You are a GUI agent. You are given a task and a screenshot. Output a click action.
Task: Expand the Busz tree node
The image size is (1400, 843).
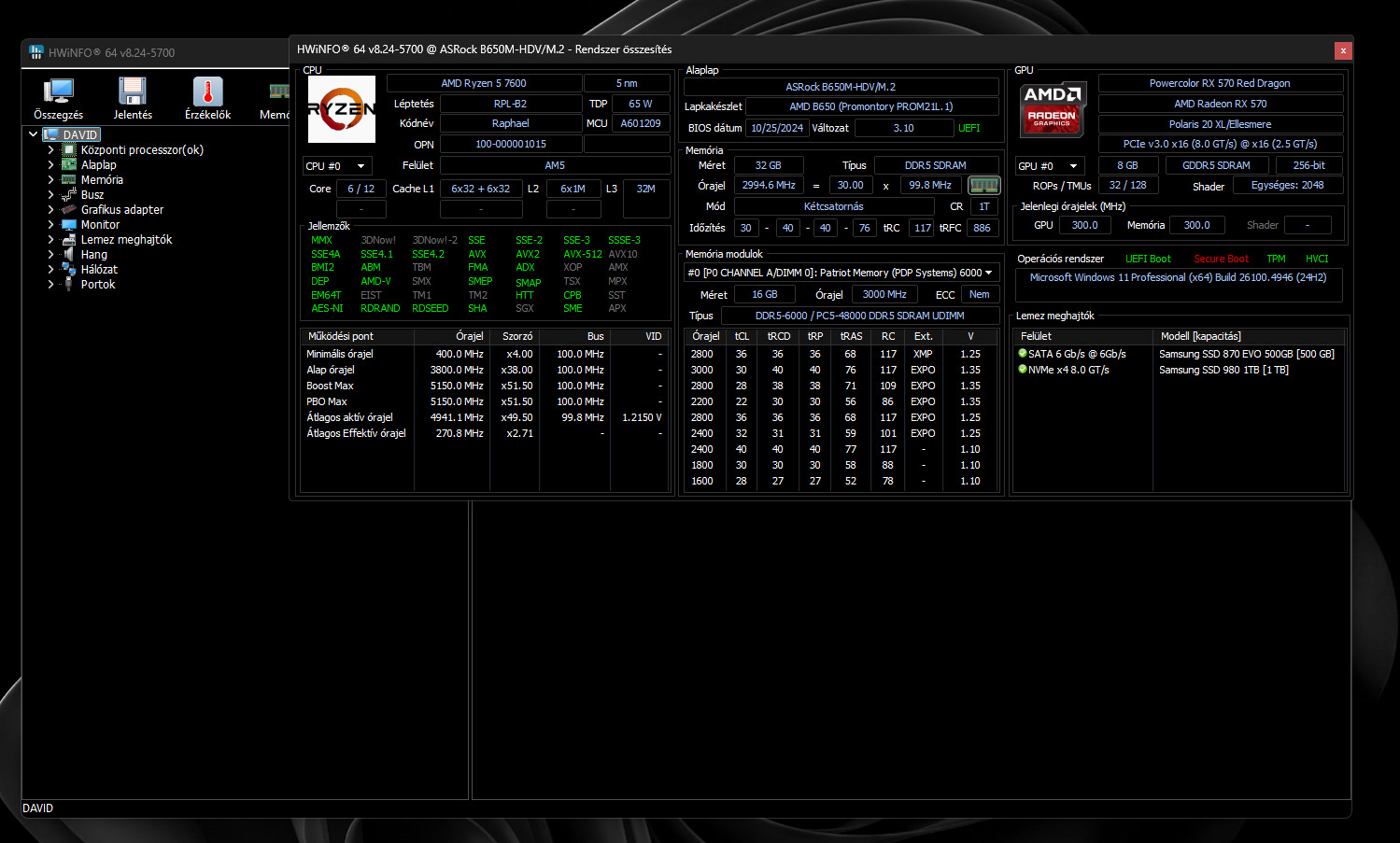pyautogui.click(x=50, y=194)
